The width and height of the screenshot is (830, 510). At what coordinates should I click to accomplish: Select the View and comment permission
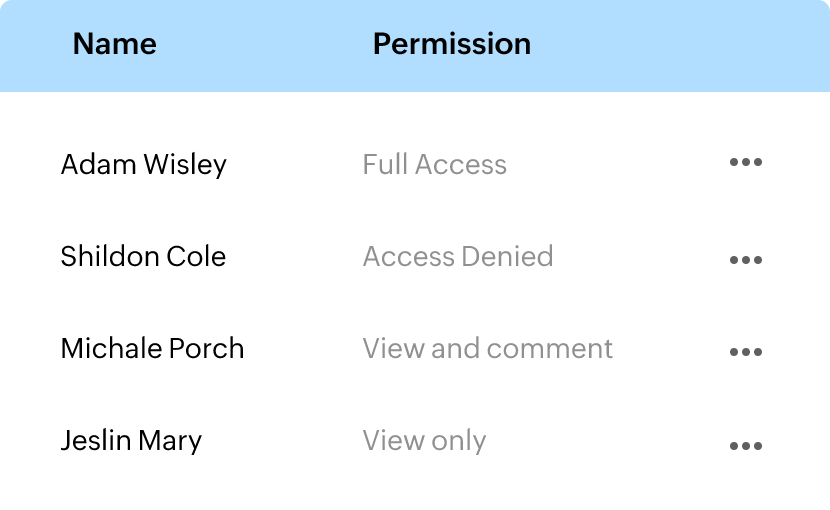tap(487, 348)
